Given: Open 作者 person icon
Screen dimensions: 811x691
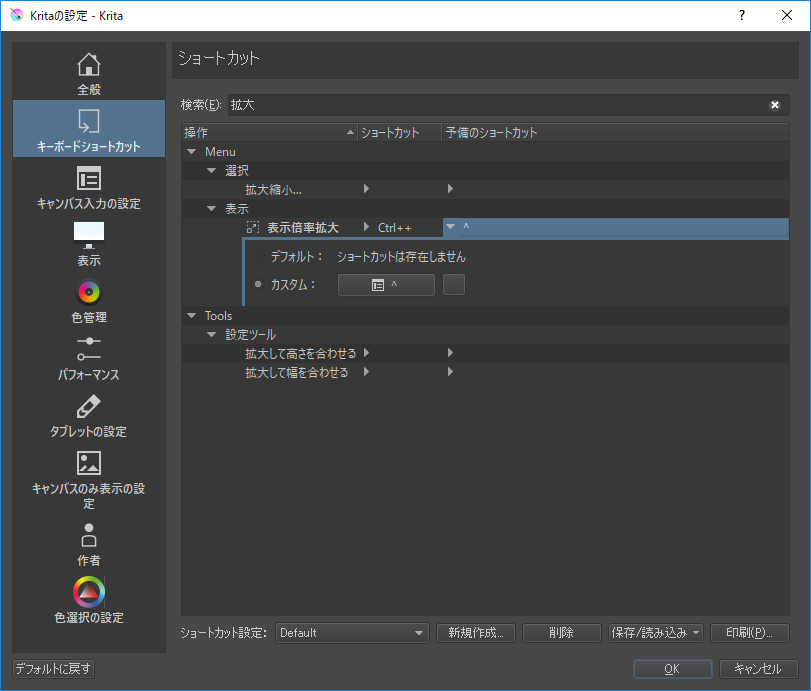Looking at the screenshot, I should (x=89, y=535).
